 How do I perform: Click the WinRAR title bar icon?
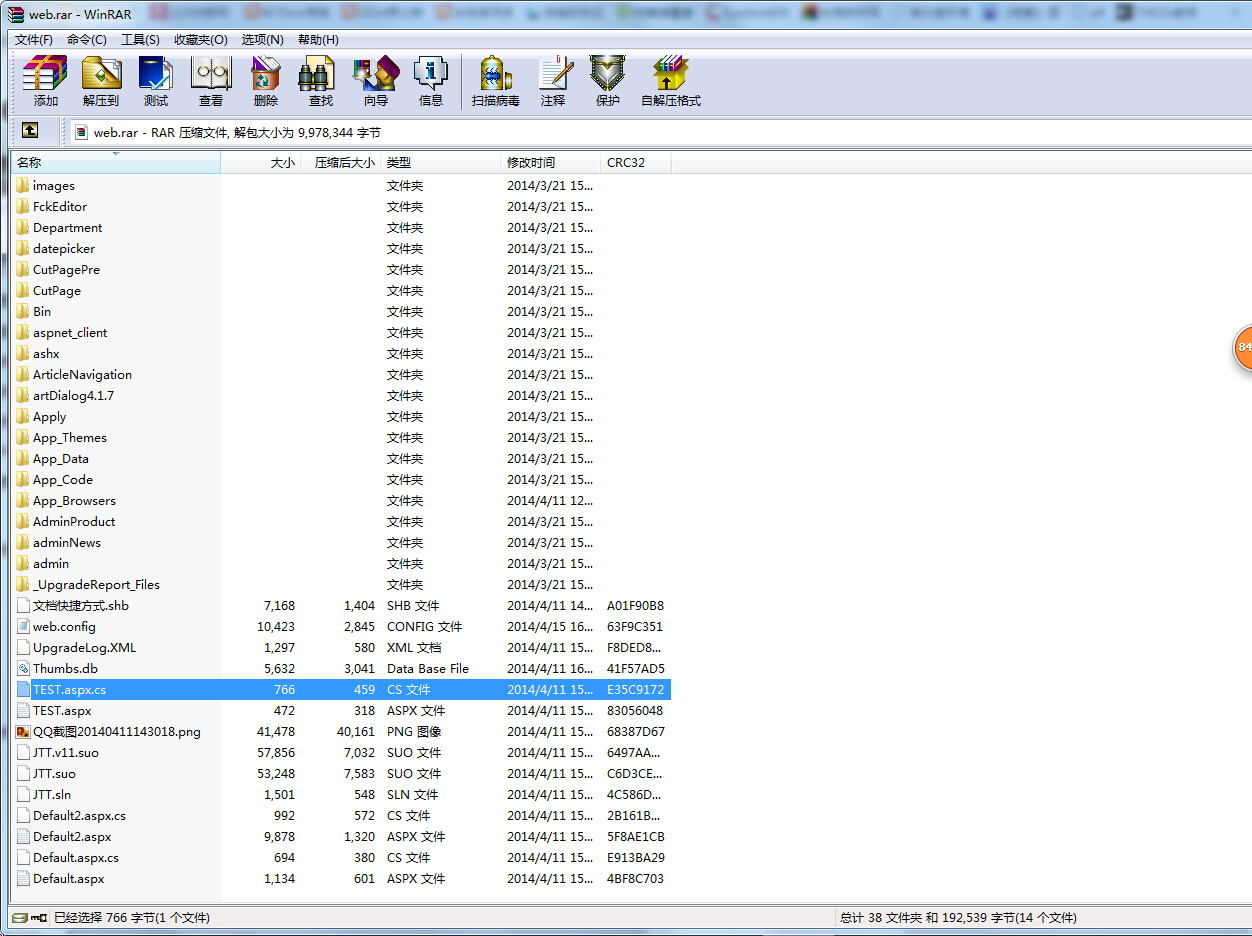pos(15,15)
